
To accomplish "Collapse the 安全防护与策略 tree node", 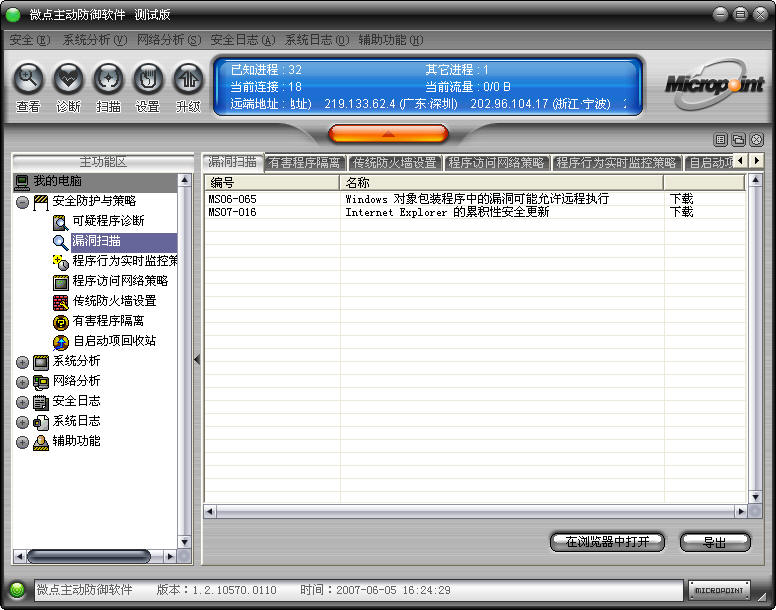I will [22, 202].
